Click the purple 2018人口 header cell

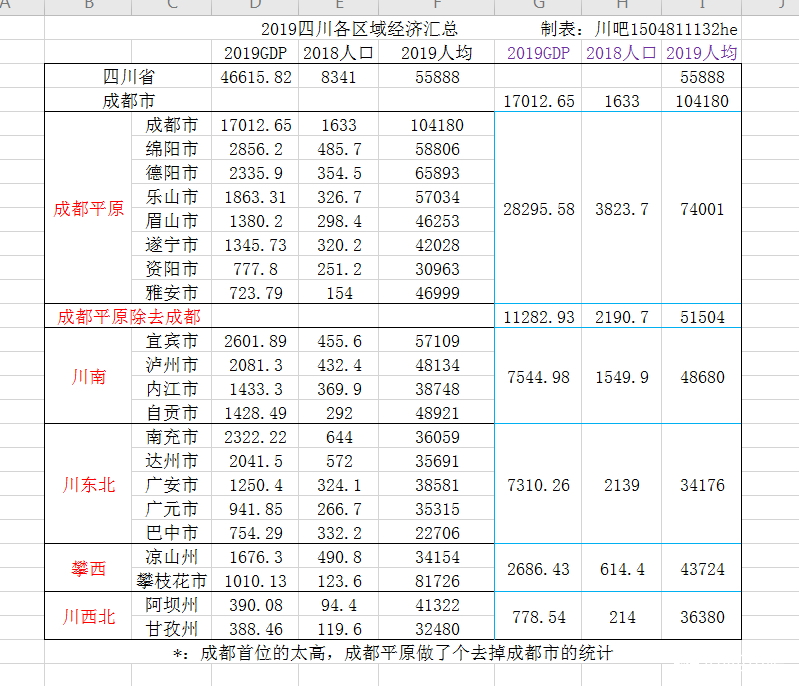(x=621, y=52)
